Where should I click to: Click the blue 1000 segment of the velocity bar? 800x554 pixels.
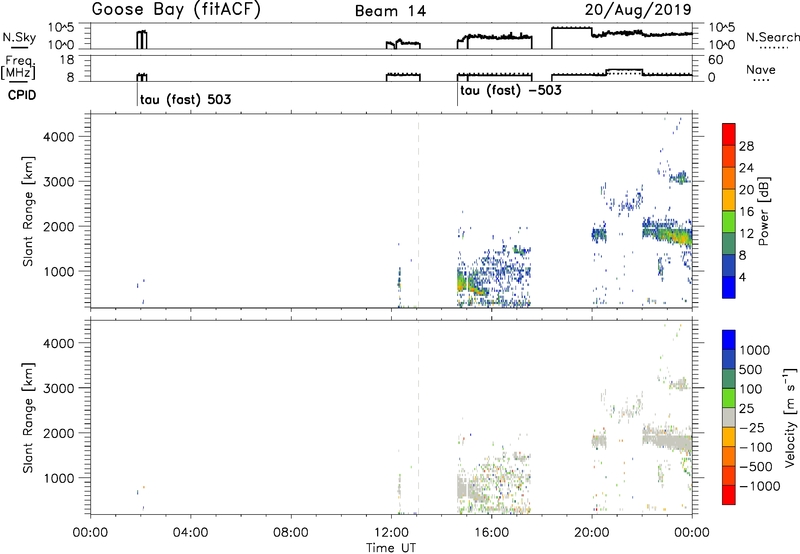click(729, 340)
